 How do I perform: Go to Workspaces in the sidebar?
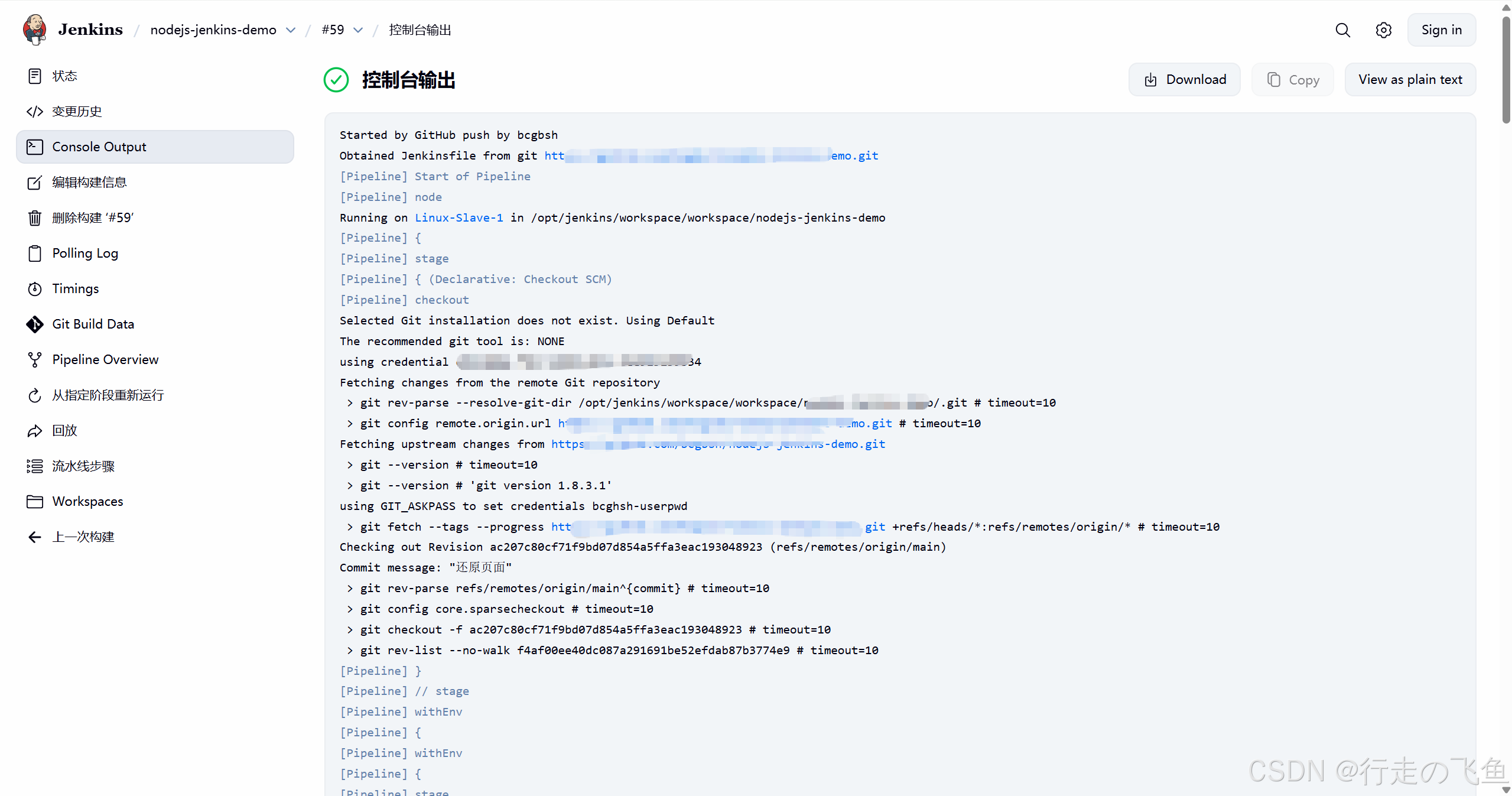155,502
